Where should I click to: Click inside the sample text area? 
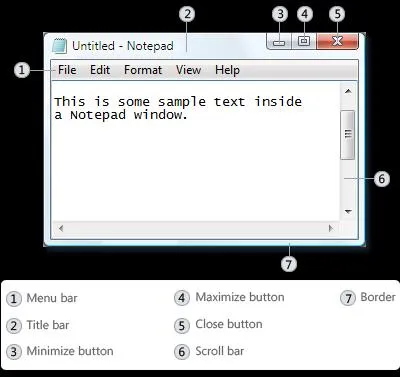click(196, 152)
